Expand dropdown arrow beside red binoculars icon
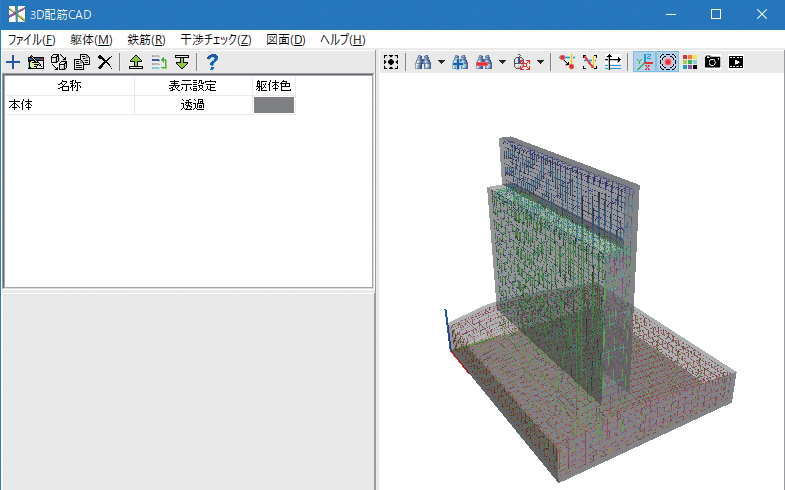The image size is (785, 490). 502,62
